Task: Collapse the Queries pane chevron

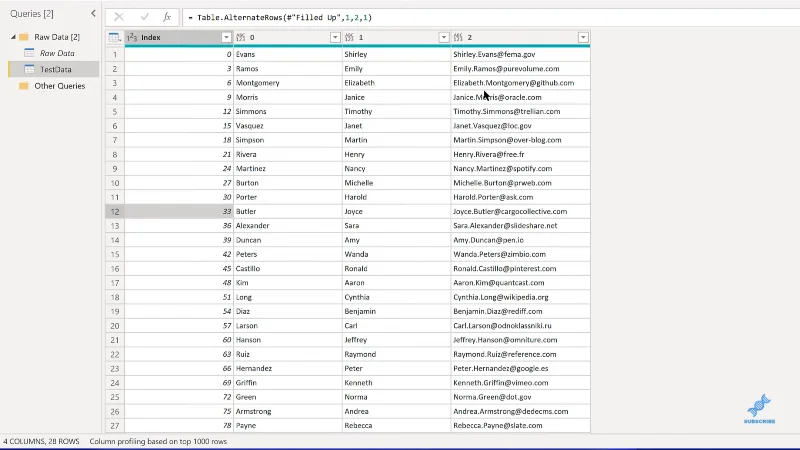Action: point(93,14)
